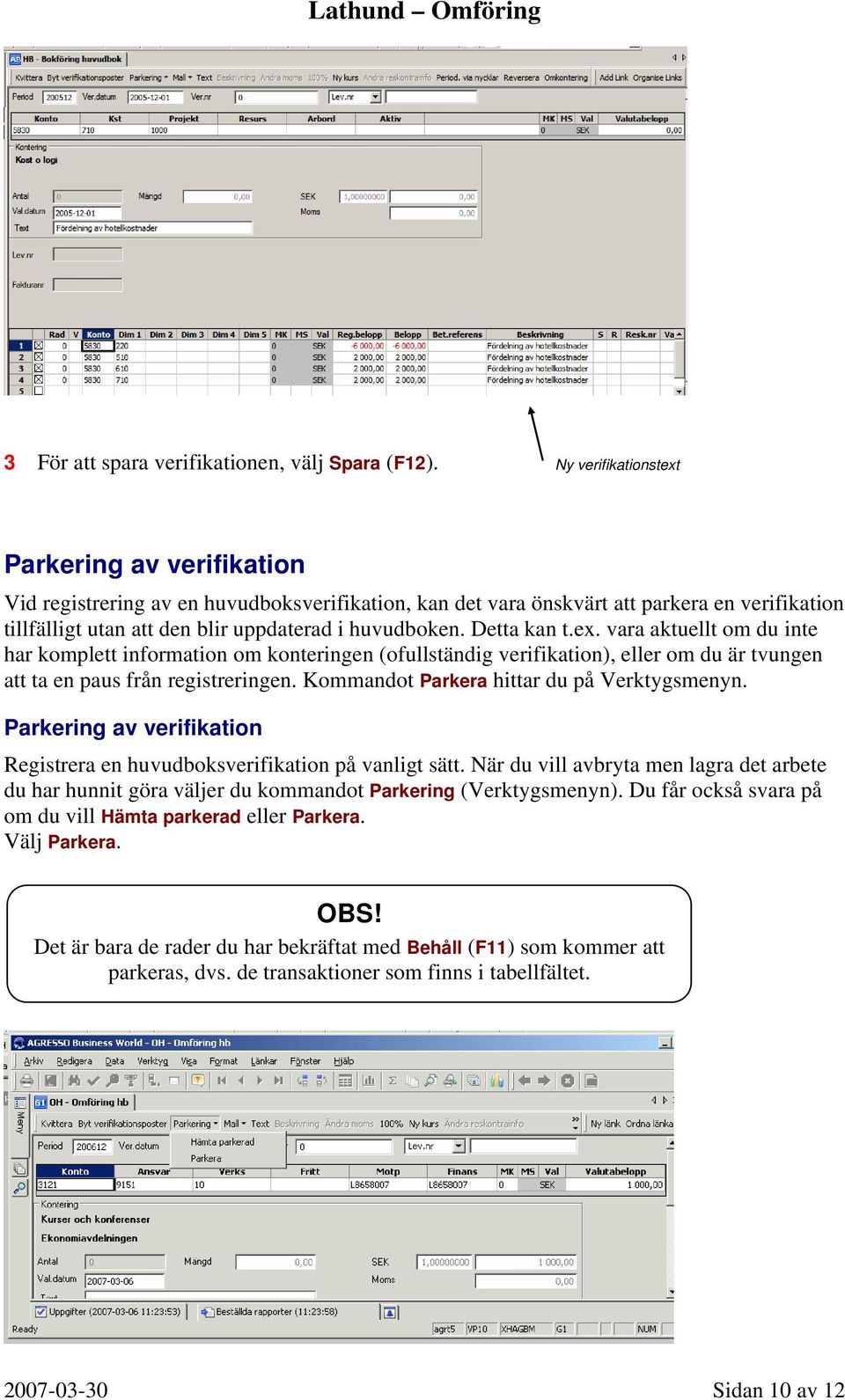The height and width of the screenshot is (1400, 845).
Task: Click the sigma sum icon in AGRESSO toolbar
Action: 393,1081
